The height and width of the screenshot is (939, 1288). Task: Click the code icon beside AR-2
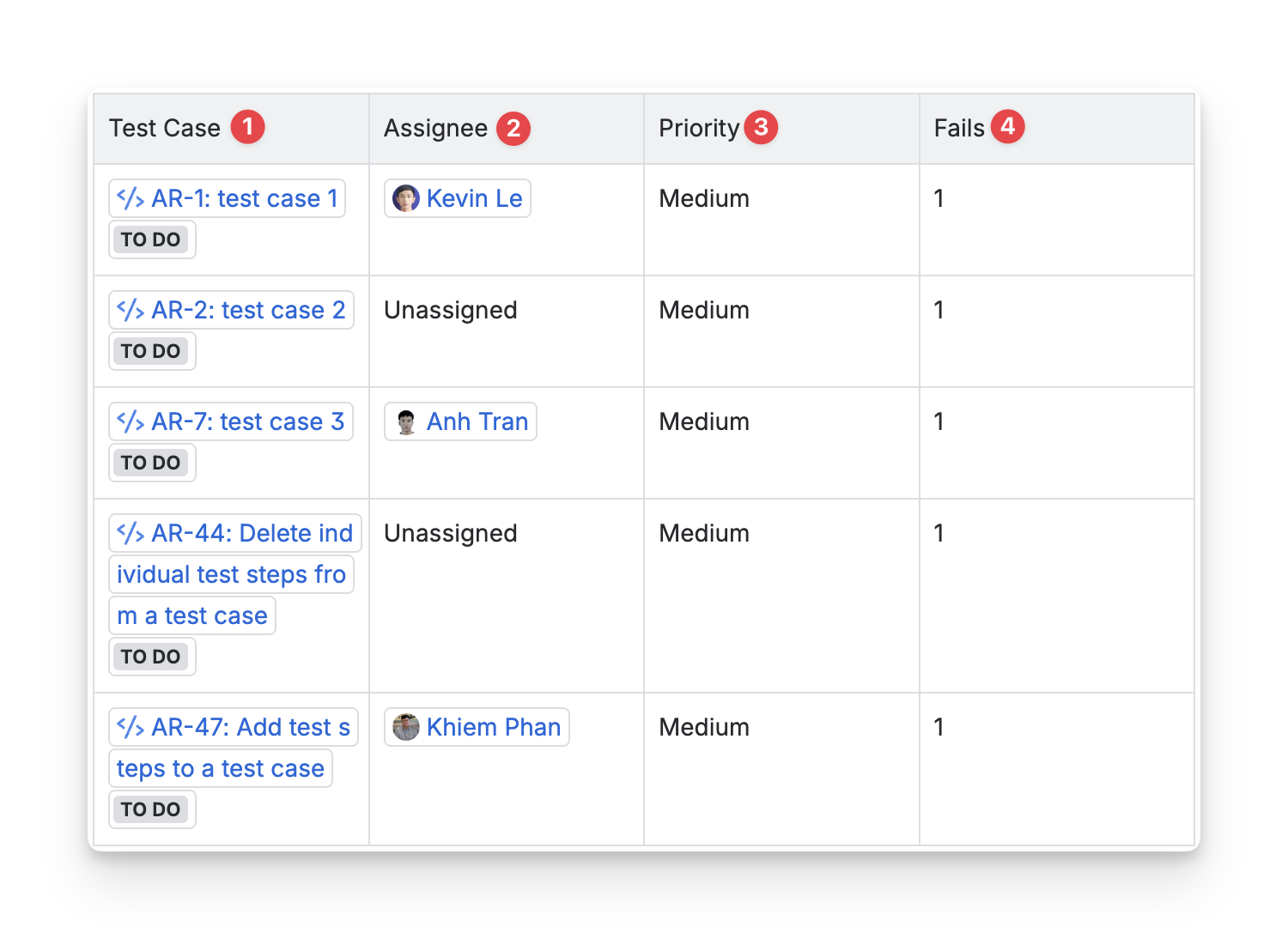[x=130, y=310]
